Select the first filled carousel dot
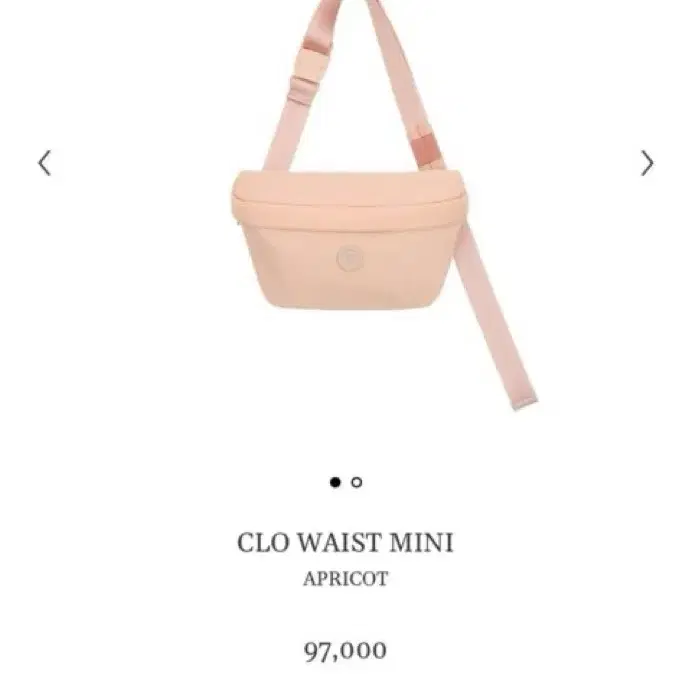 coord(335,482)
